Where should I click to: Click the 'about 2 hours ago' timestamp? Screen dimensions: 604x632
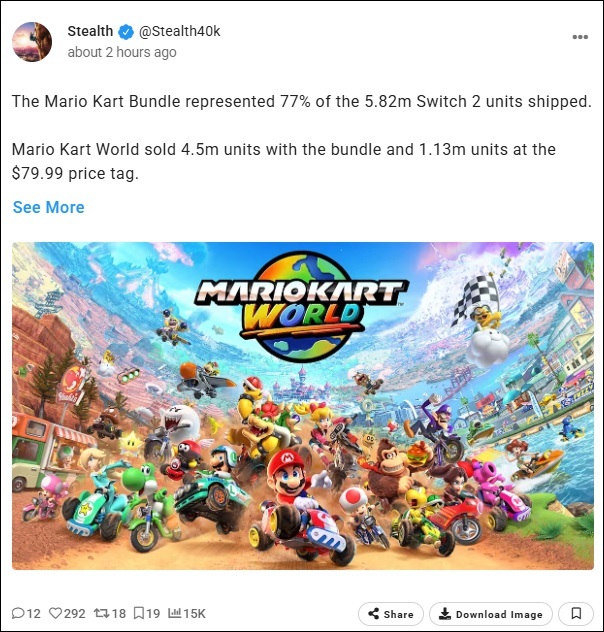pyautogui.click(x=122, y=52)
